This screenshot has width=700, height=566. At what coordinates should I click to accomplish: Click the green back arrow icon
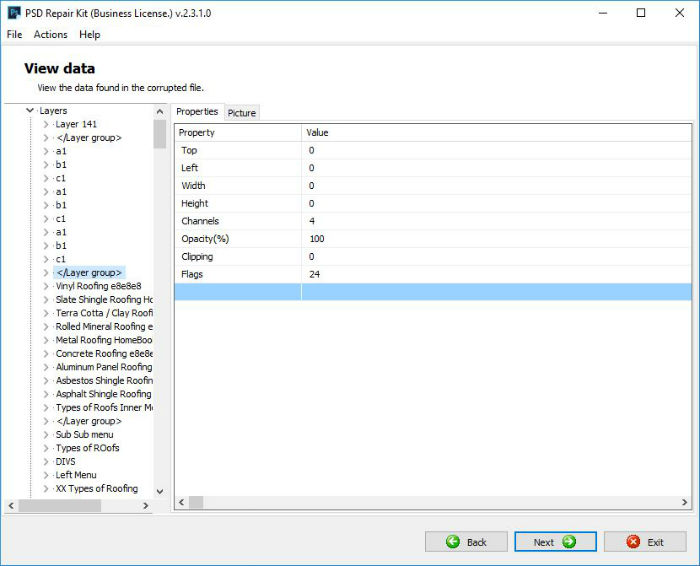(x=453, y=542)
